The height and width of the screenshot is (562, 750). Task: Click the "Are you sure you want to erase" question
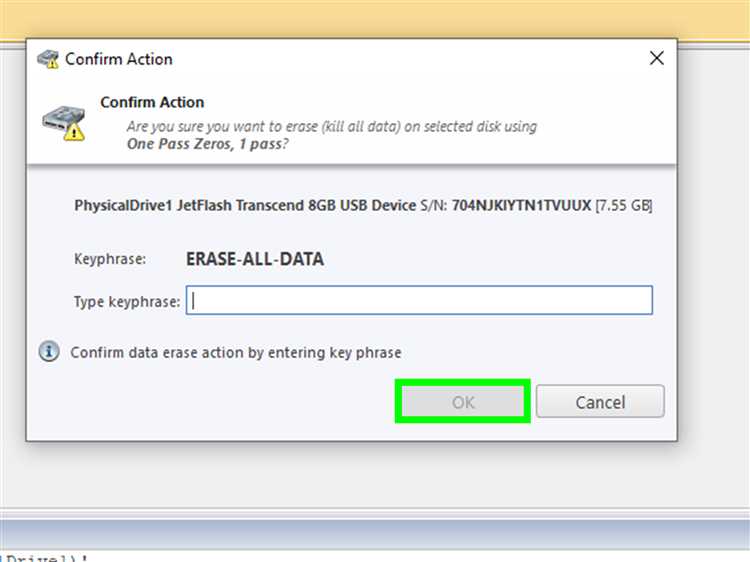pos(331,127)
